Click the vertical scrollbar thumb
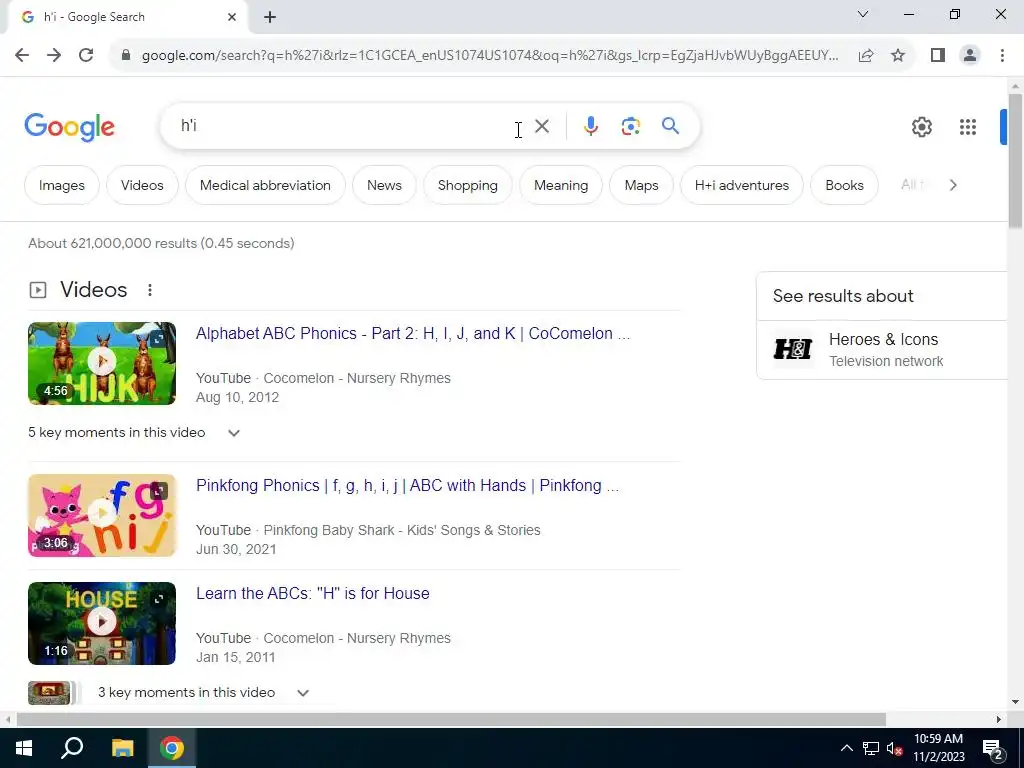Screen dimensions: 1024x768 click(x=1015, y=161)
